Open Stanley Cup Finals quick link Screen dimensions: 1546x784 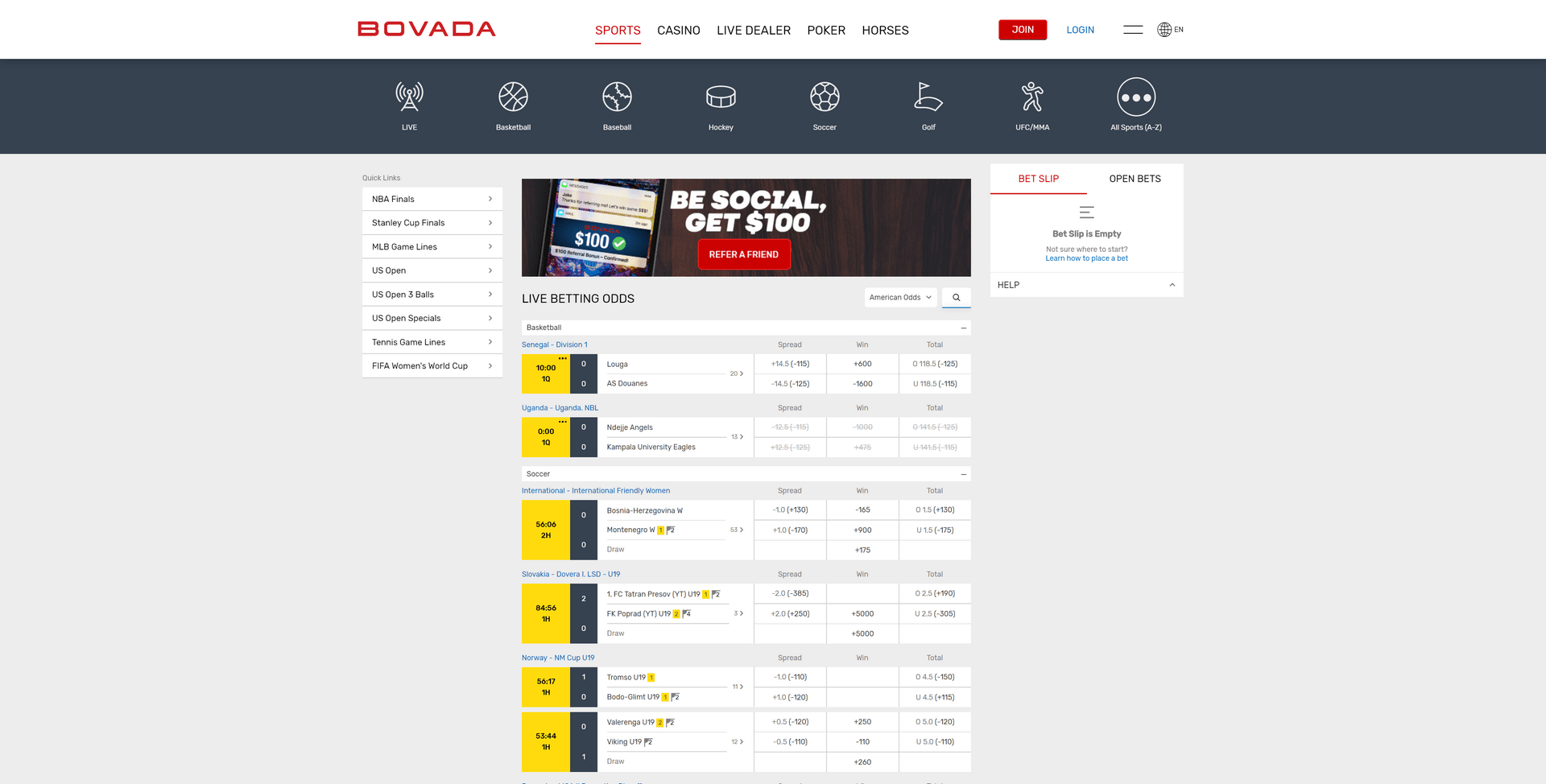pos(432,223)
